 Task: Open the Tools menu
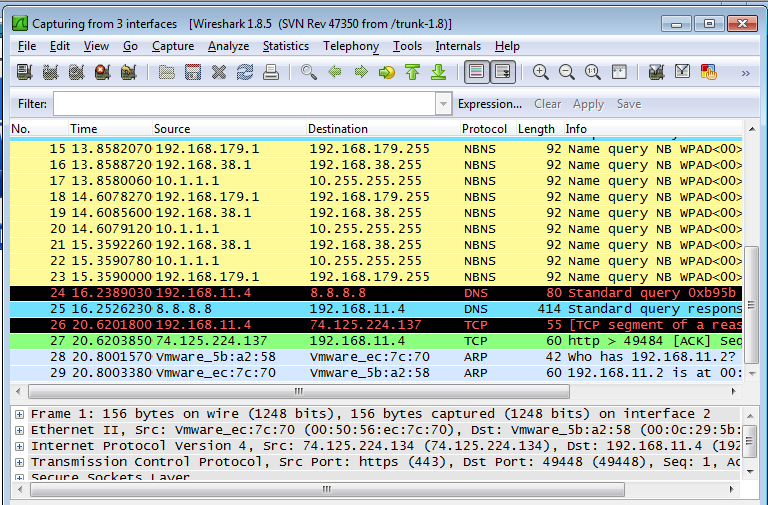coord(407,46)
